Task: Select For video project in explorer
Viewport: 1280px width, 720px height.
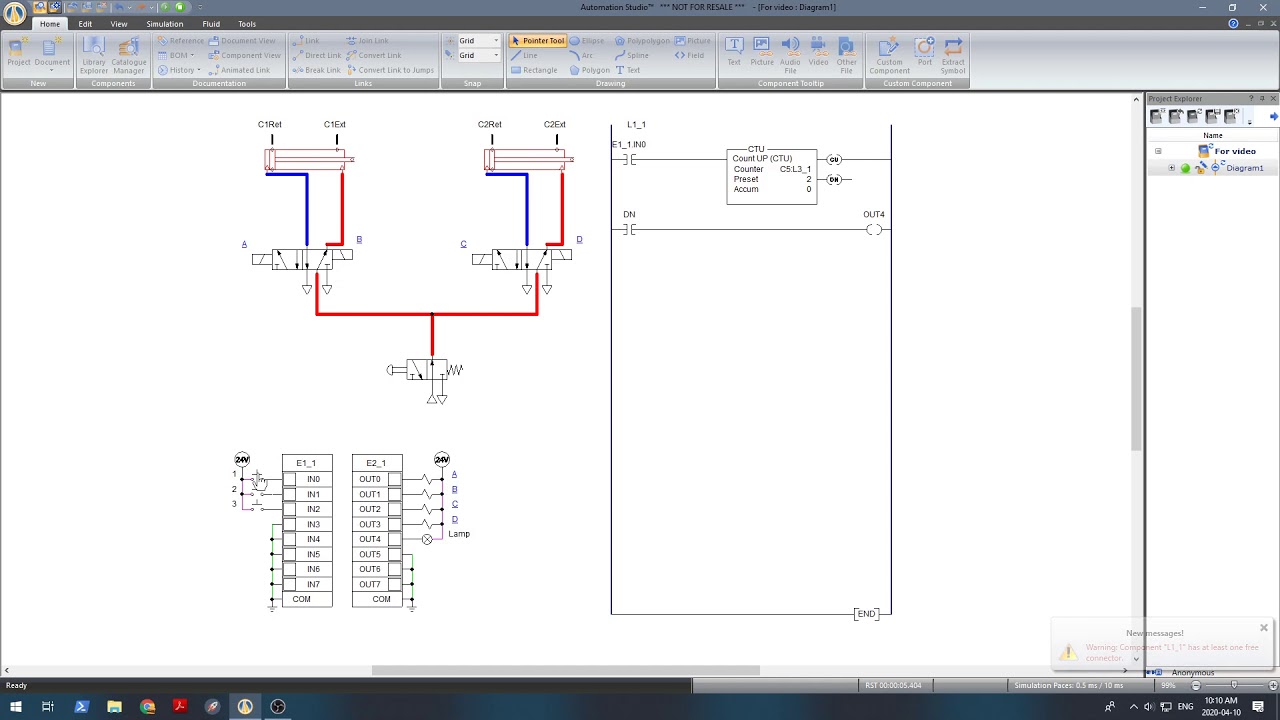Action: pyautogui.click(x=1235, y=151)
